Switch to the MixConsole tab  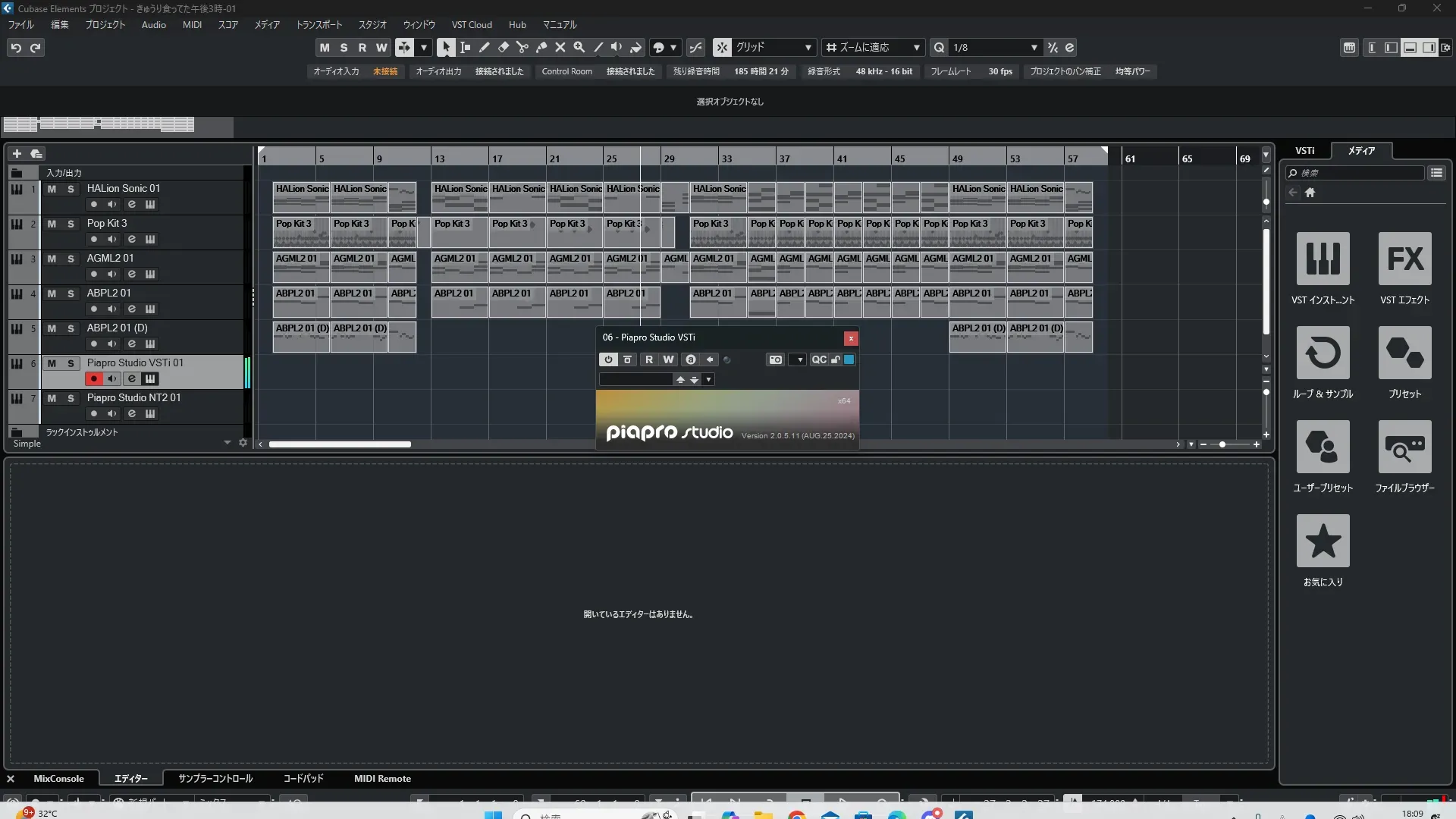coord(58,779)
